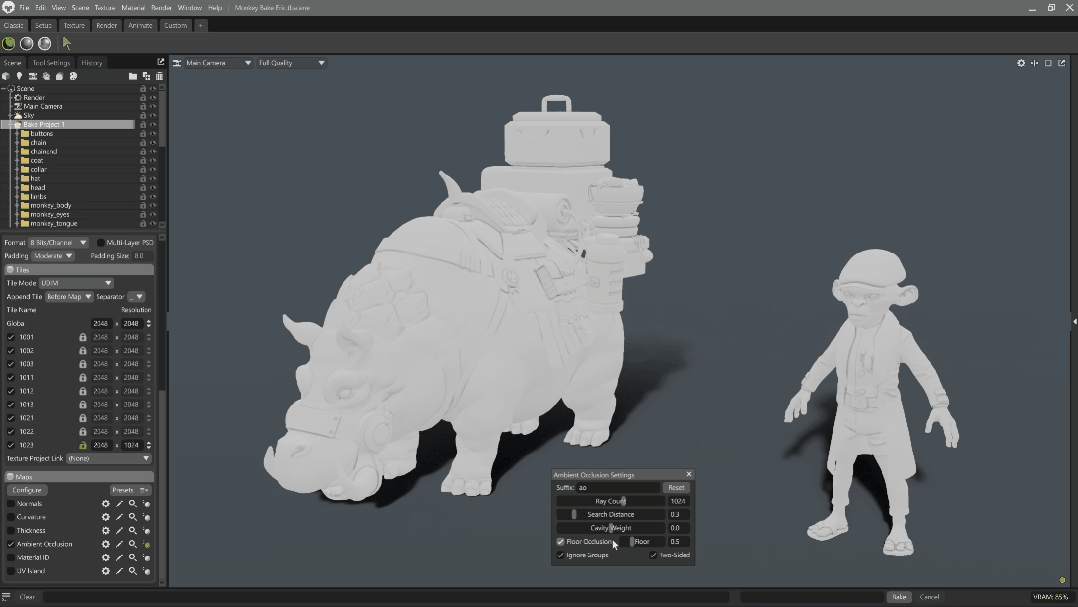The height and width of the screenshot is (607, 1078).
Task: Add a new camera icon in Scene toolbar
Action: coord(32,76)
